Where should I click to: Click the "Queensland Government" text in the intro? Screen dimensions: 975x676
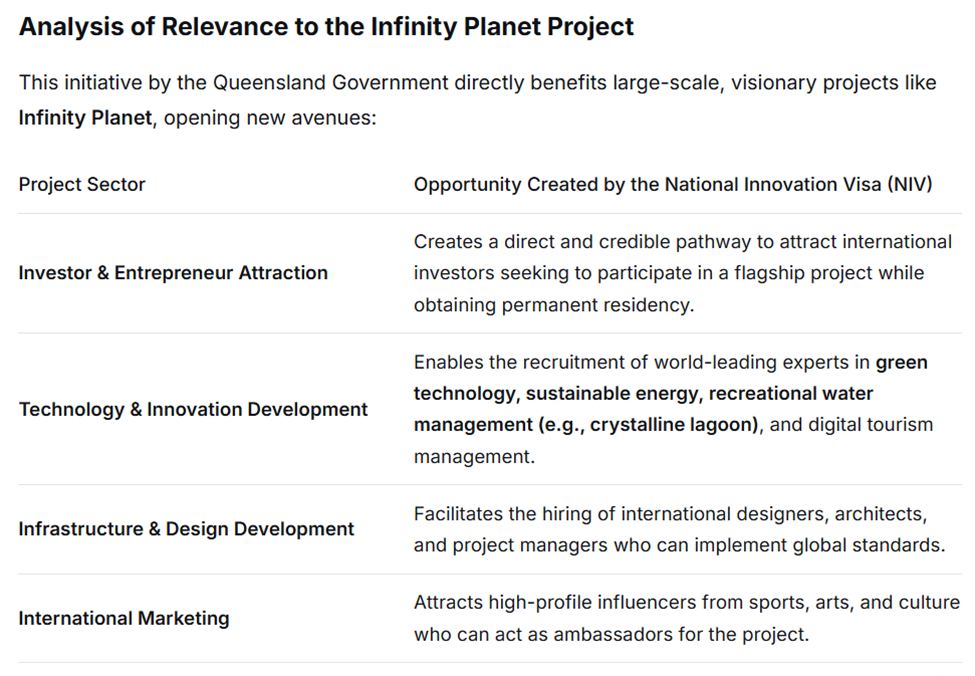point(330,82)
